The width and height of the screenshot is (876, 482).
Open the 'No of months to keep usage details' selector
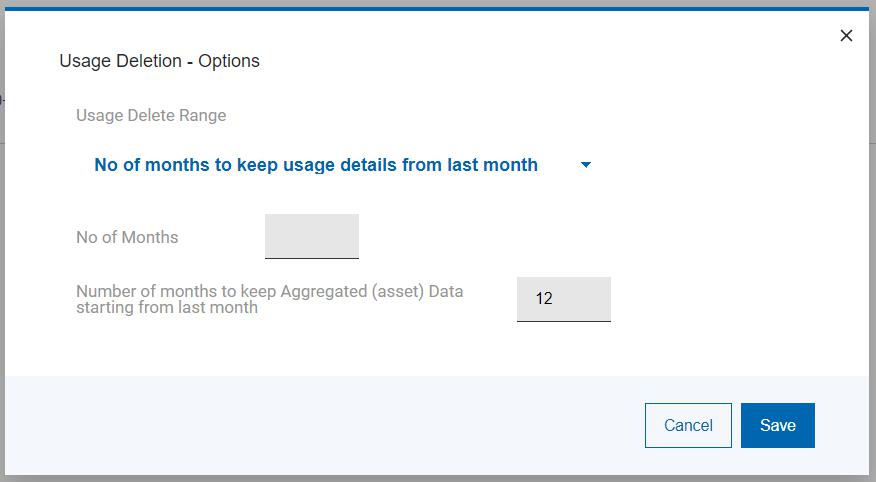pyautogui.click(x=316, y=165)
